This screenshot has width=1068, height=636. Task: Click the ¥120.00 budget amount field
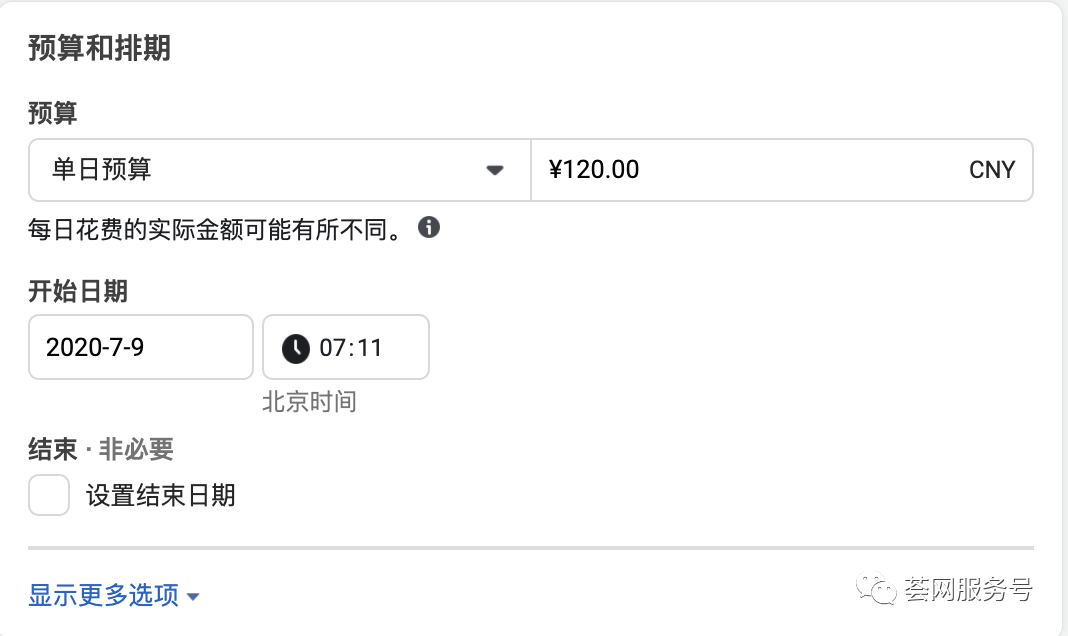coord(750,170)
